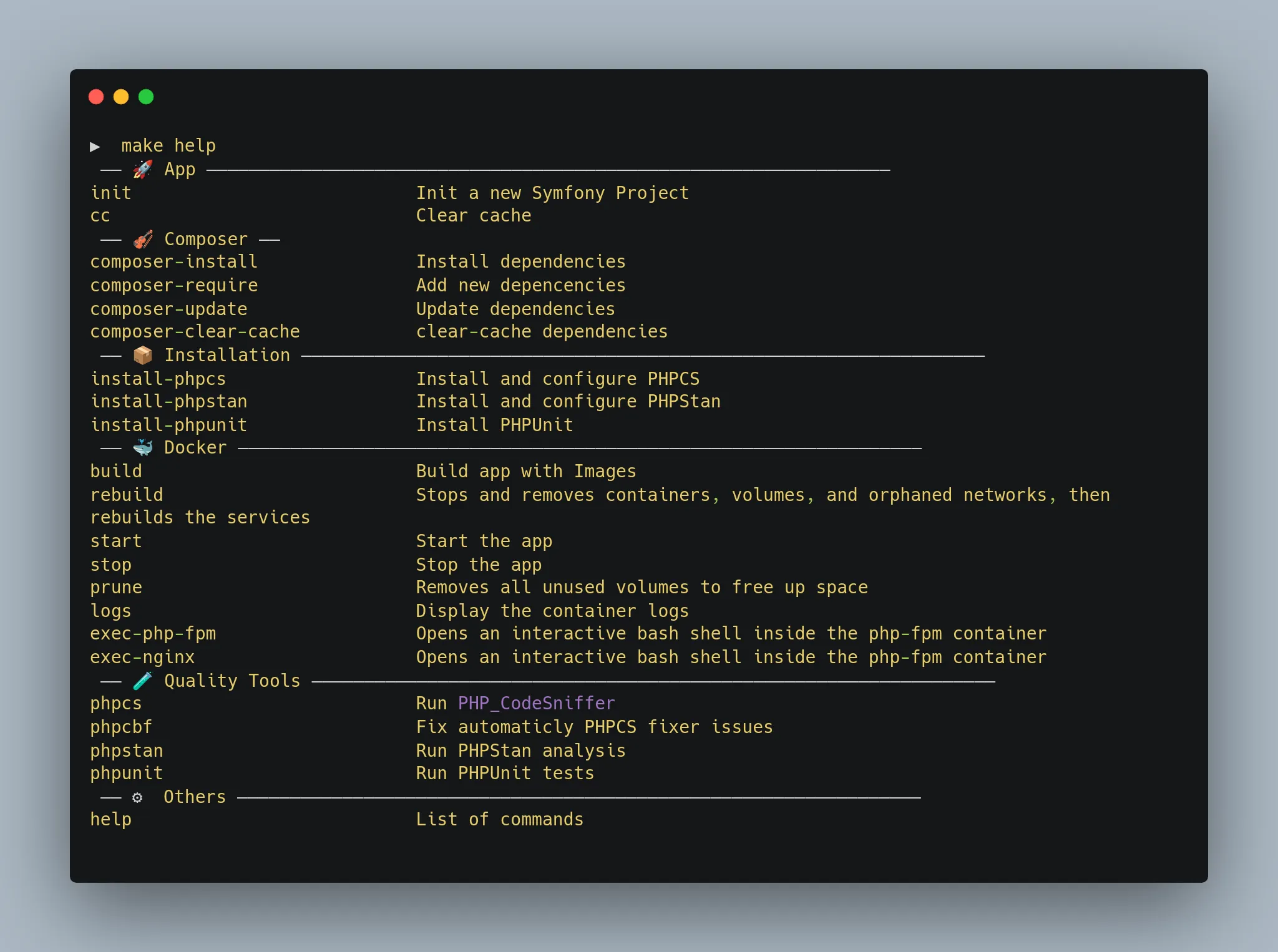
Task: Click the rocket emoji beside App
Action: click(142, 169)
